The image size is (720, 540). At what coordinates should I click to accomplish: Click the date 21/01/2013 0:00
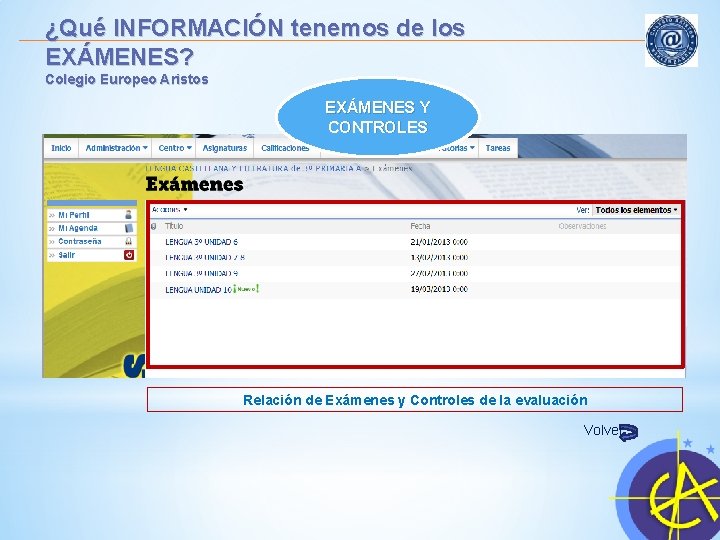pos(439,242)
